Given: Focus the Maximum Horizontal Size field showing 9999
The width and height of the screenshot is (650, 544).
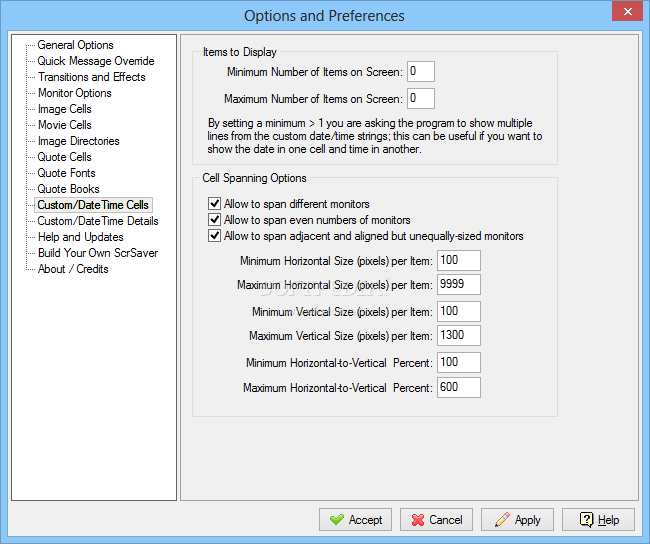Looking at the screenshot, I should tap(459, 284).
